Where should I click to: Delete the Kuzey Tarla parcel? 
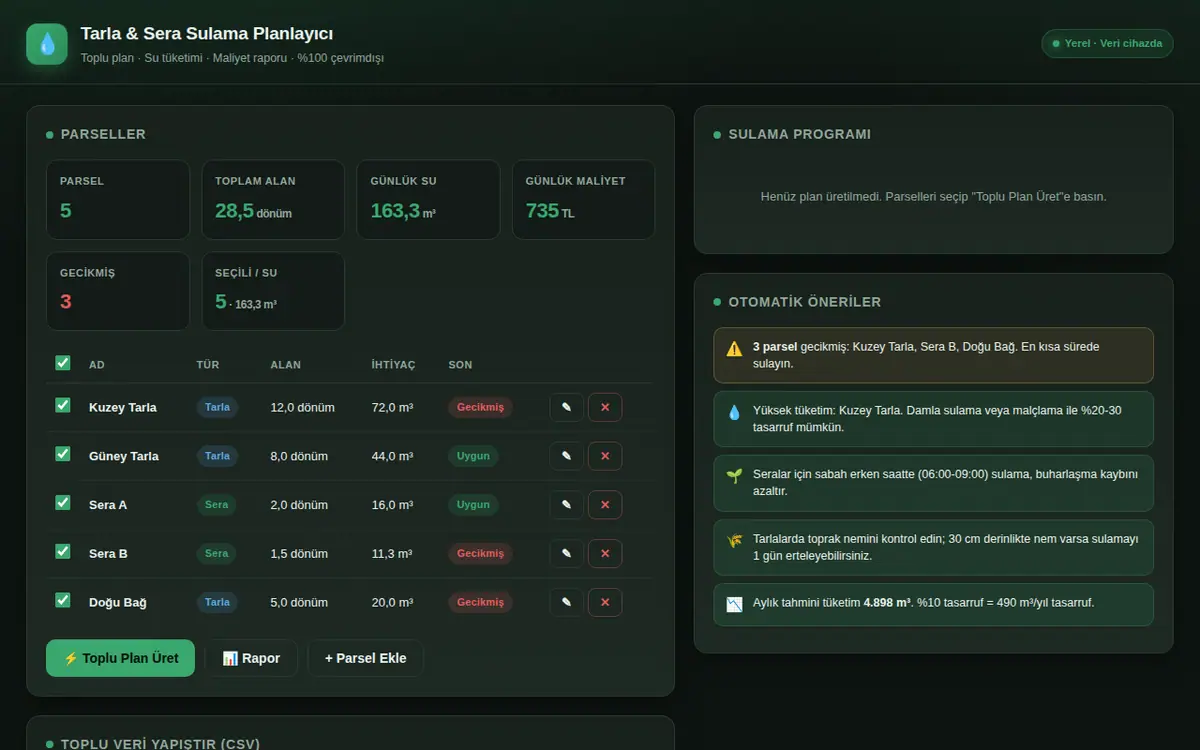coord(605,407)
